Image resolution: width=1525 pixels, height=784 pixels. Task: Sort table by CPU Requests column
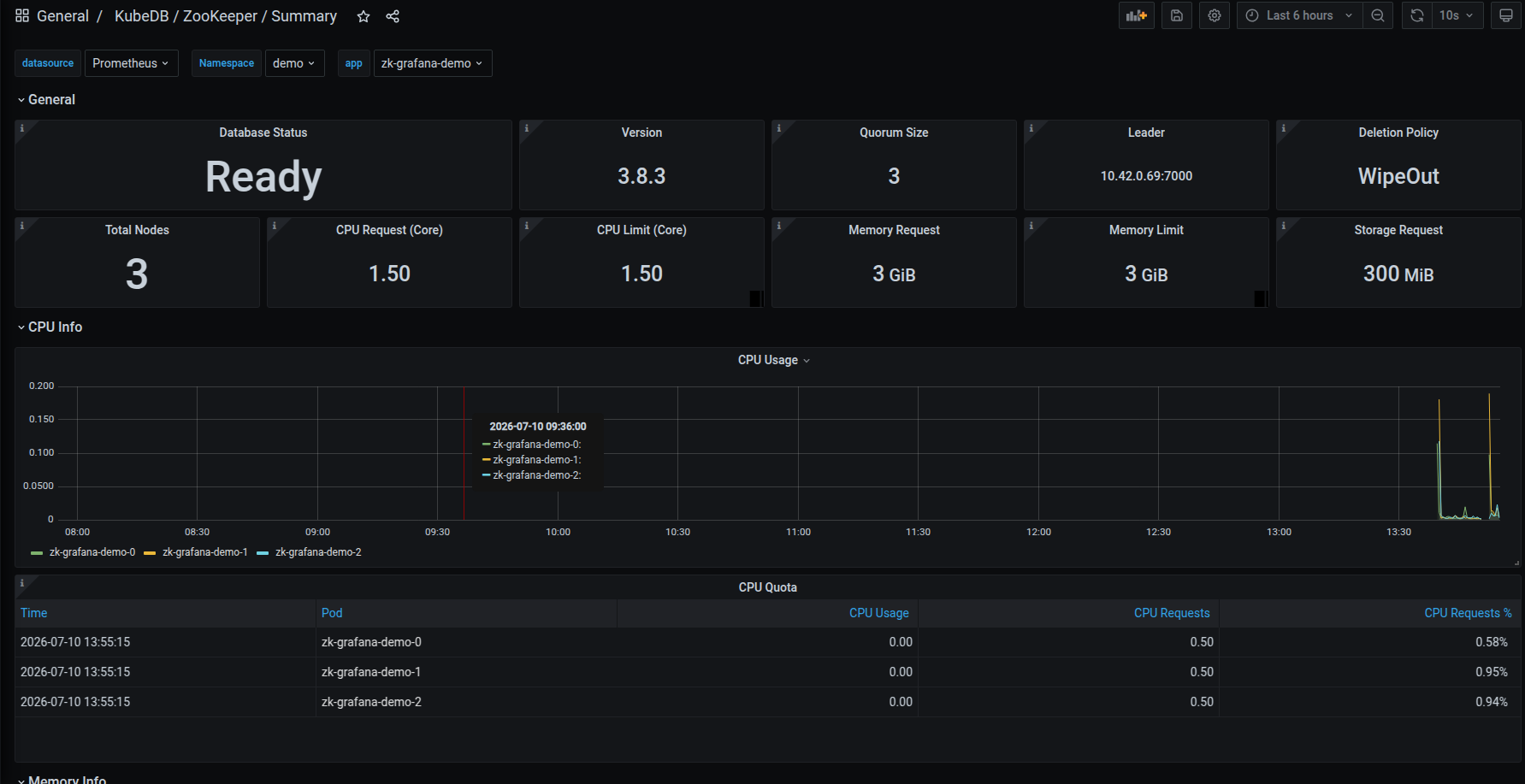point(1172,613)
